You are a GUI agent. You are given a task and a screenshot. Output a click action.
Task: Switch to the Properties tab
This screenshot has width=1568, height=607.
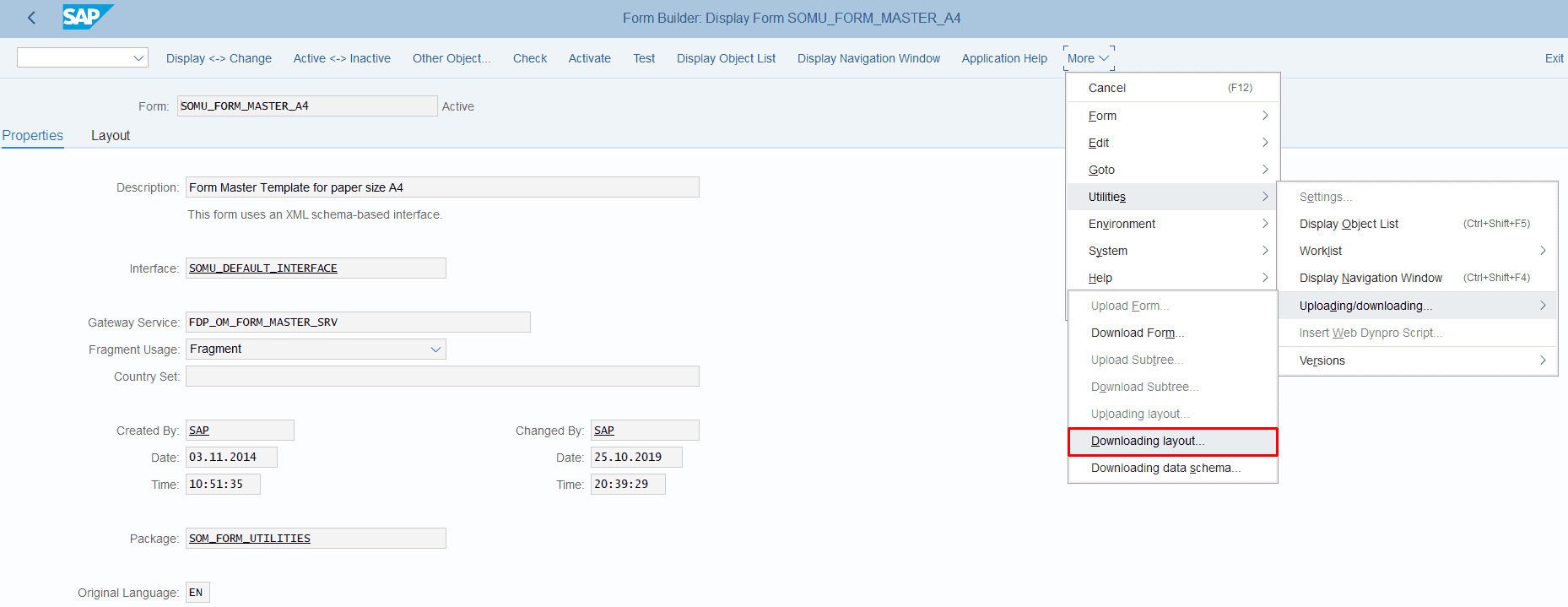[x=33, y=136]
